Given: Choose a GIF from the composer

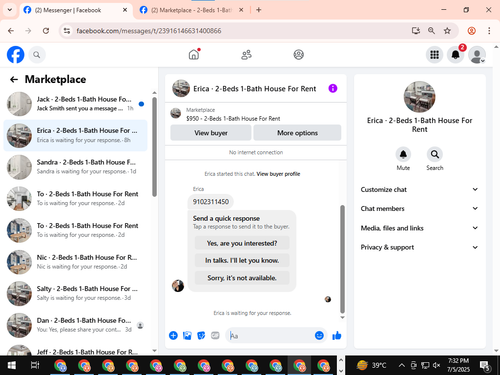Looking at the screenshot, I should coord(215,335).
